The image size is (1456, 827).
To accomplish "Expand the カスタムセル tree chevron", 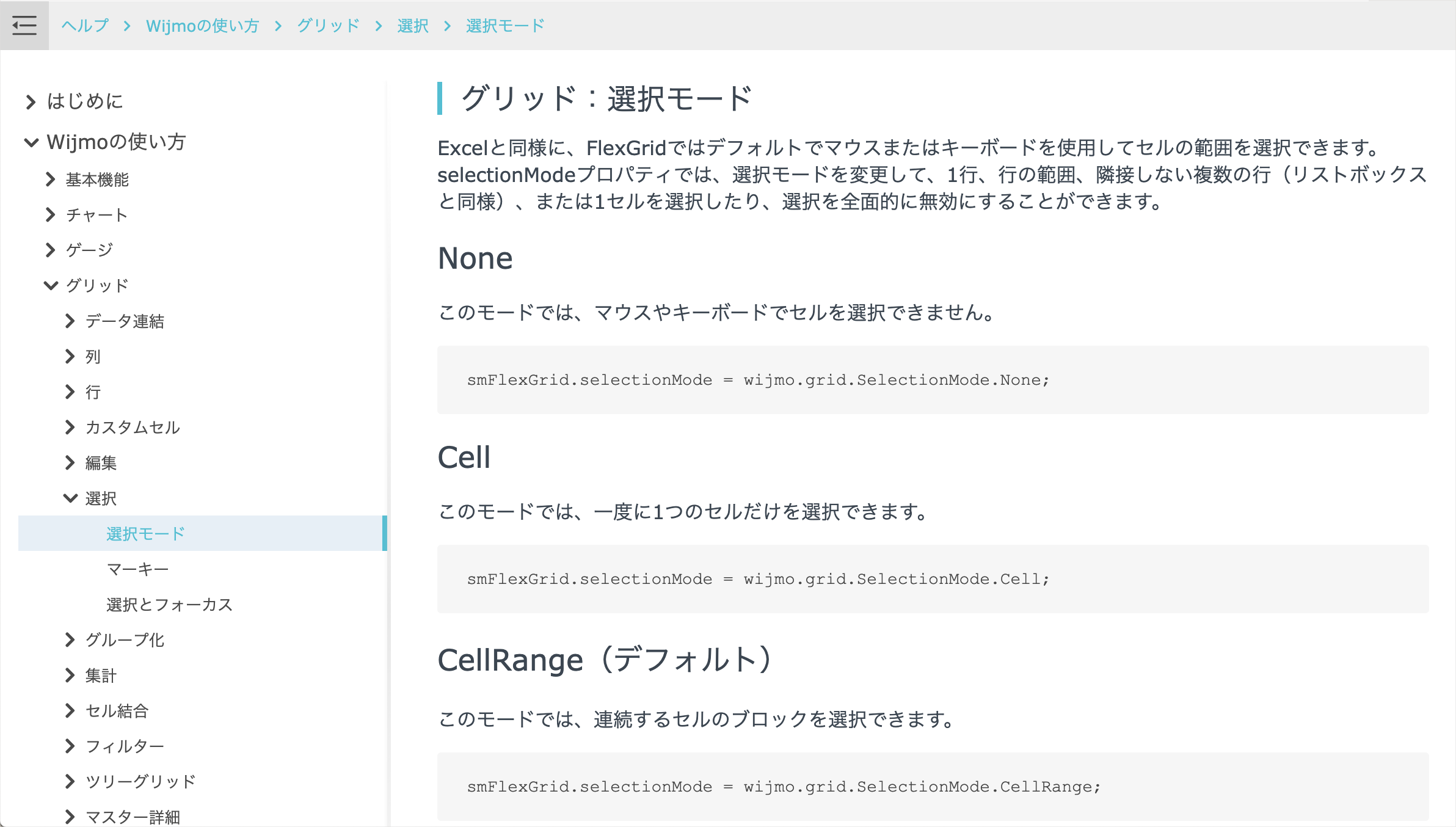I will (x=70, y=427).
